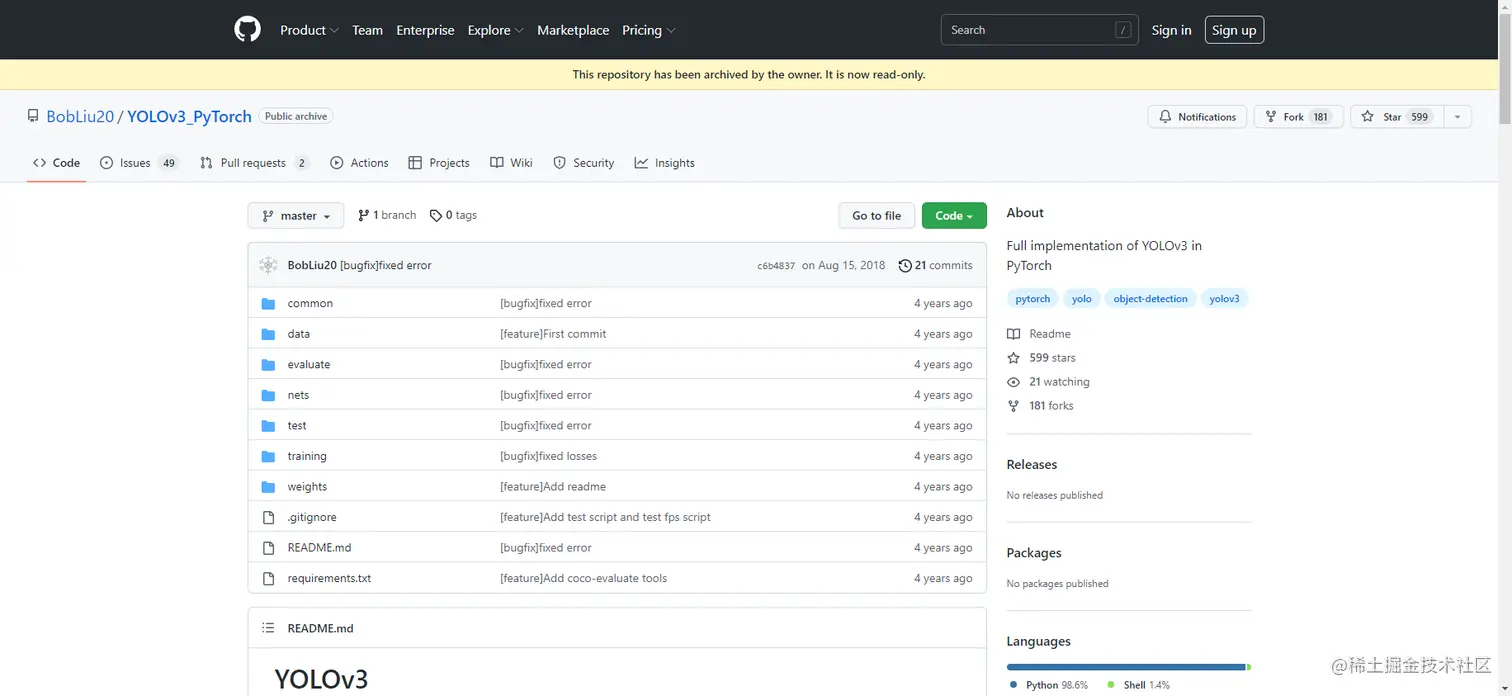Open the Product menu in header
The image size is (1512, 696).
pyautogui.click(x=309, y=30)
